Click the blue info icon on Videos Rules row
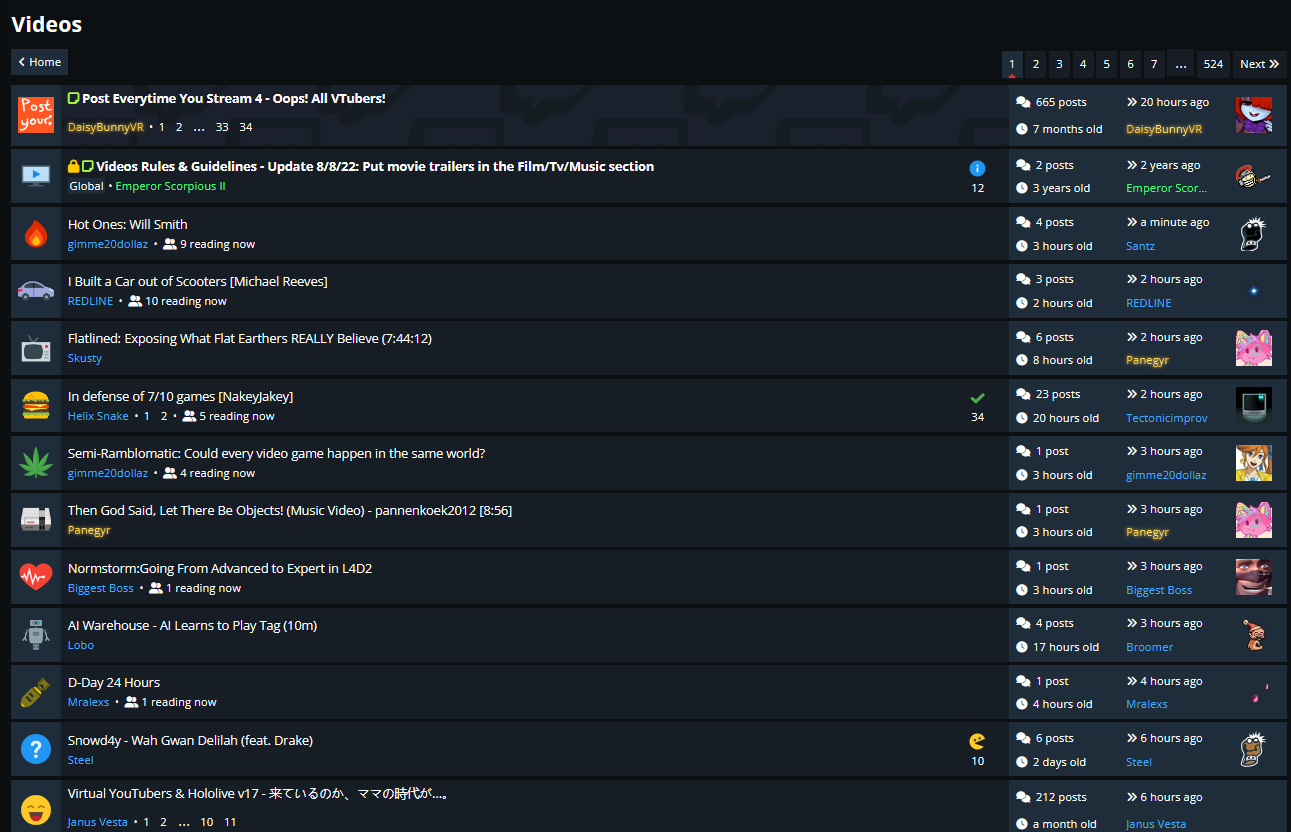The image size is (1291, 832). coord(977,168)
